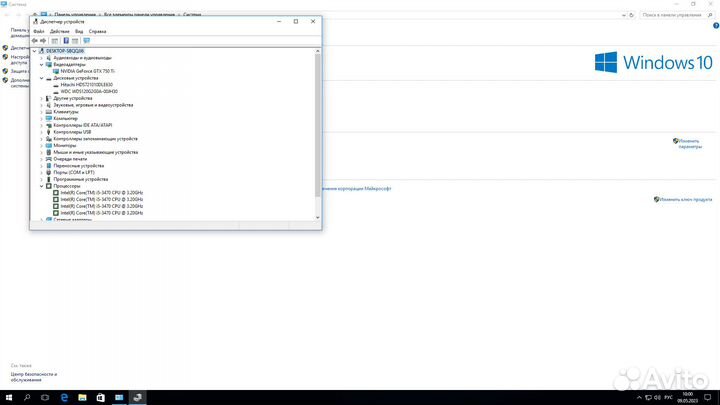Click the list-style toolbar icon right of the Help icon

[x=75, y=41]
